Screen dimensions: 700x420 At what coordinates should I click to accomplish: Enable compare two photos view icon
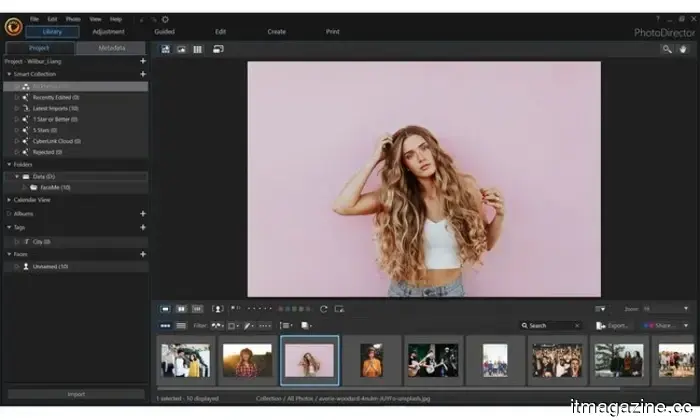coord(181,309)
